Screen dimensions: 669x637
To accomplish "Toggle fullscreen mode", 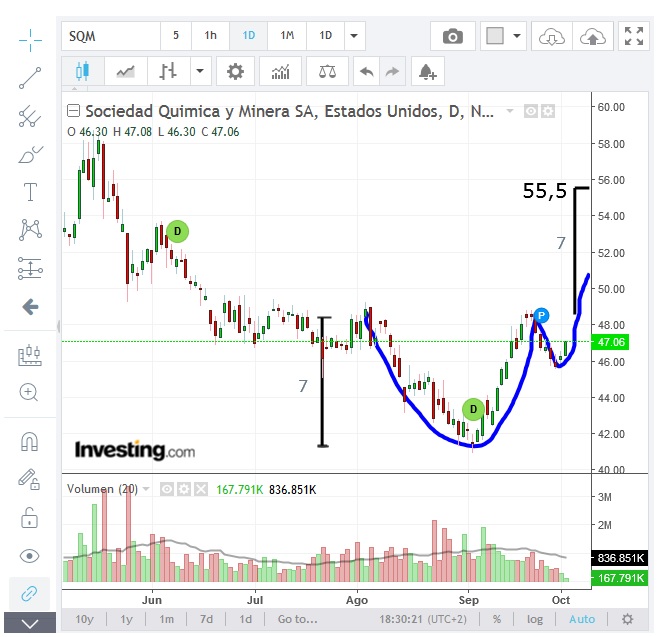I will [634, 36].
